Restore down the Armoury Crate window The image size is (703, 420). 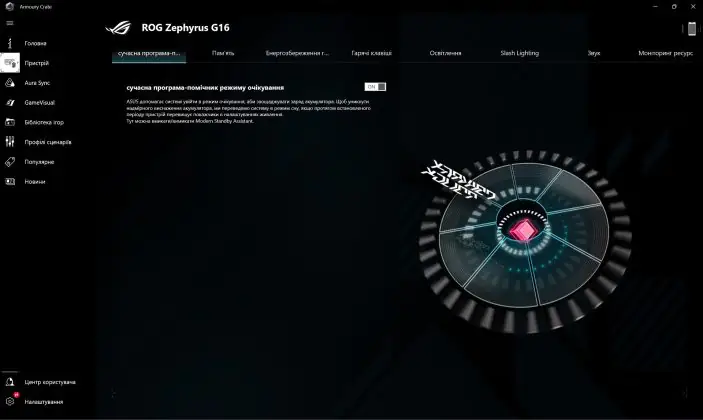click(x=674, y=6)
